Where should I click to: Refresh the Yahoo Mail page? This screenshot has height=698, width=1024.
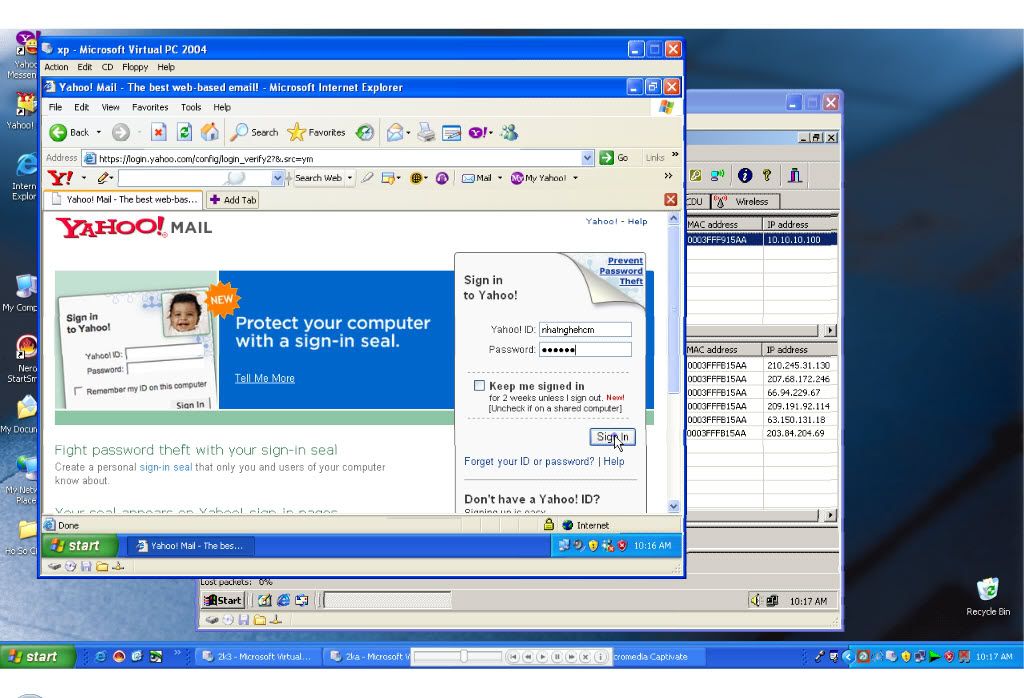184,133
